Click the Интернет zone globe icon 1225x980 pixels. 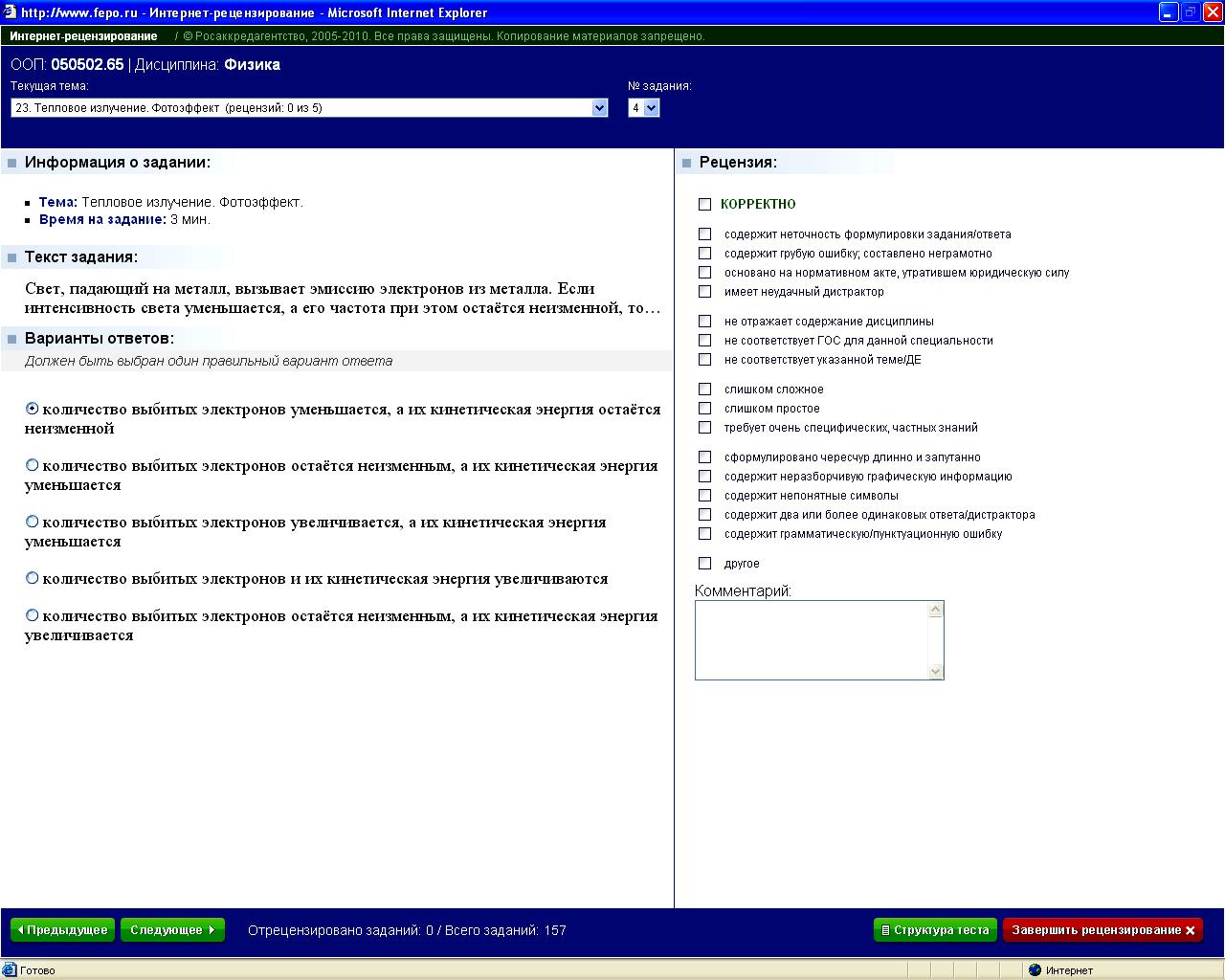1035,970
